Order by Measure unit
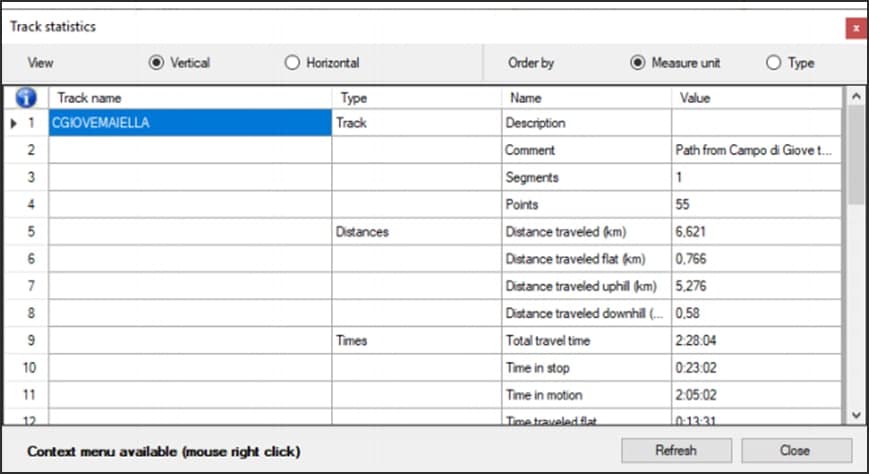 pyautogui.click(x=637, y=63)
